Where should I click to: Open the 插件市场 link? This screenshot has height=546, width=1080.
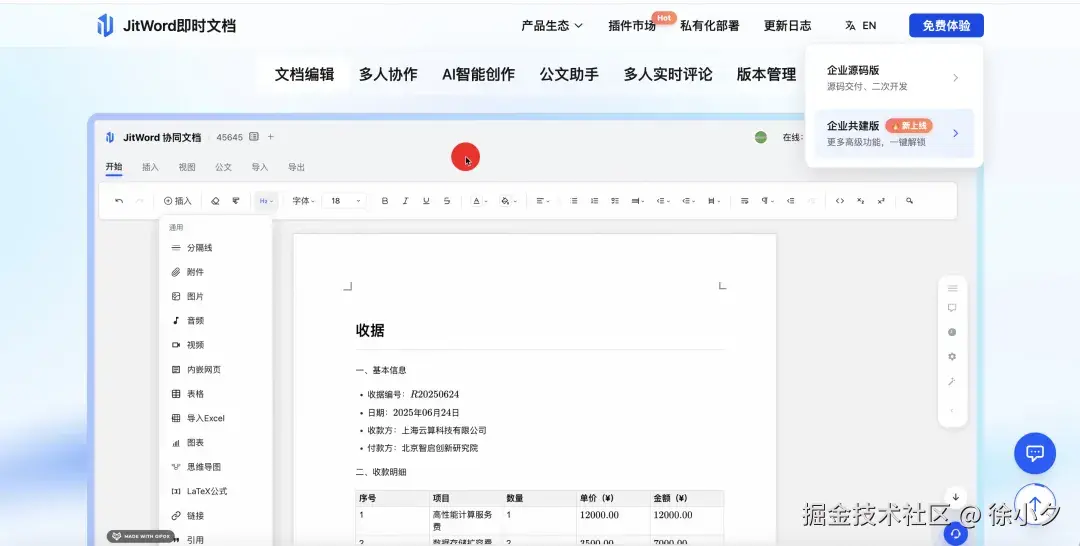click(x=632, y=26)
